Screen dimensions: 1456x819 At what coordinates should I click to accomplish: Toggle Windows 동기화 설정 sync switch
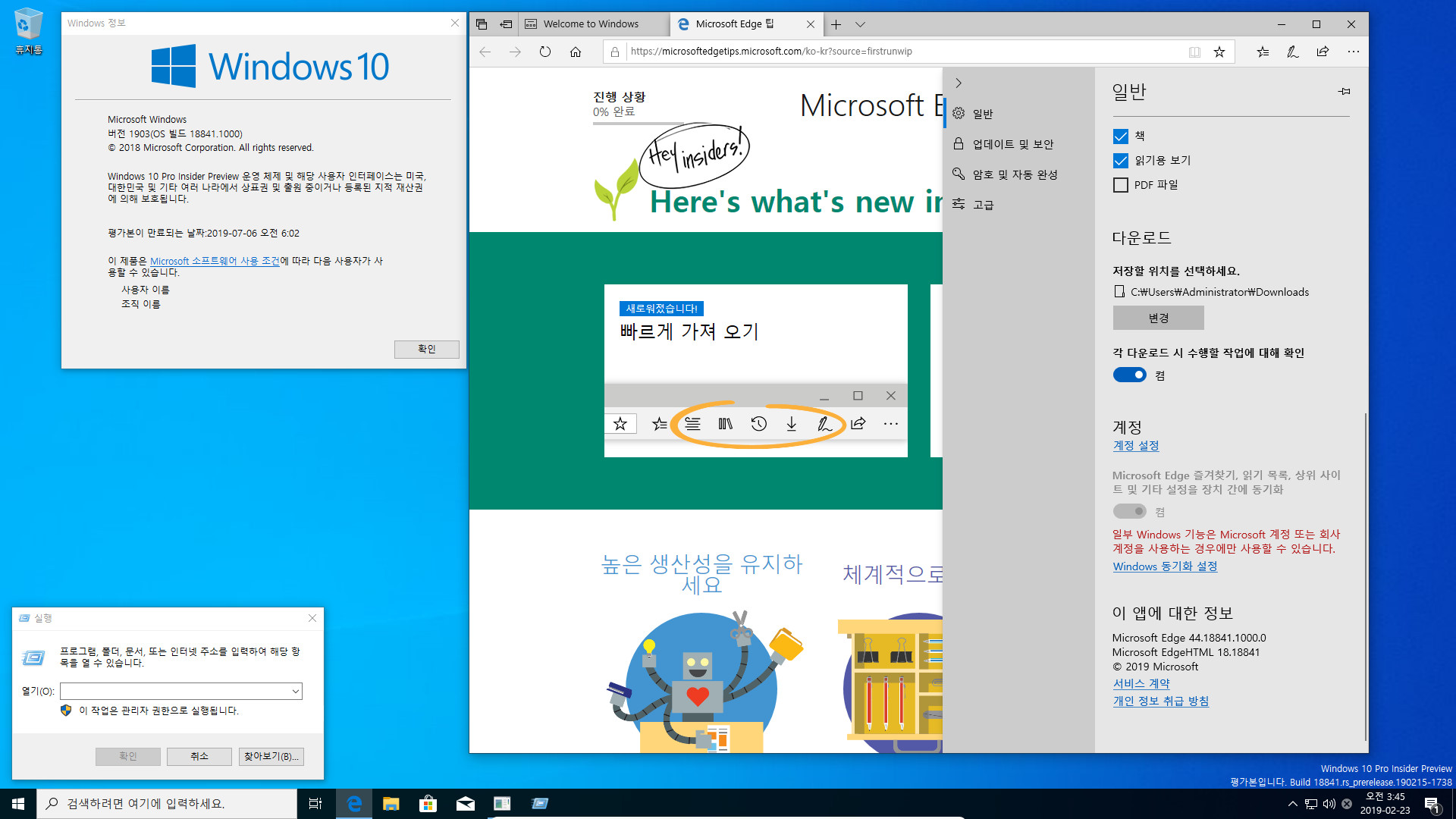click(x=1128, y=510)
